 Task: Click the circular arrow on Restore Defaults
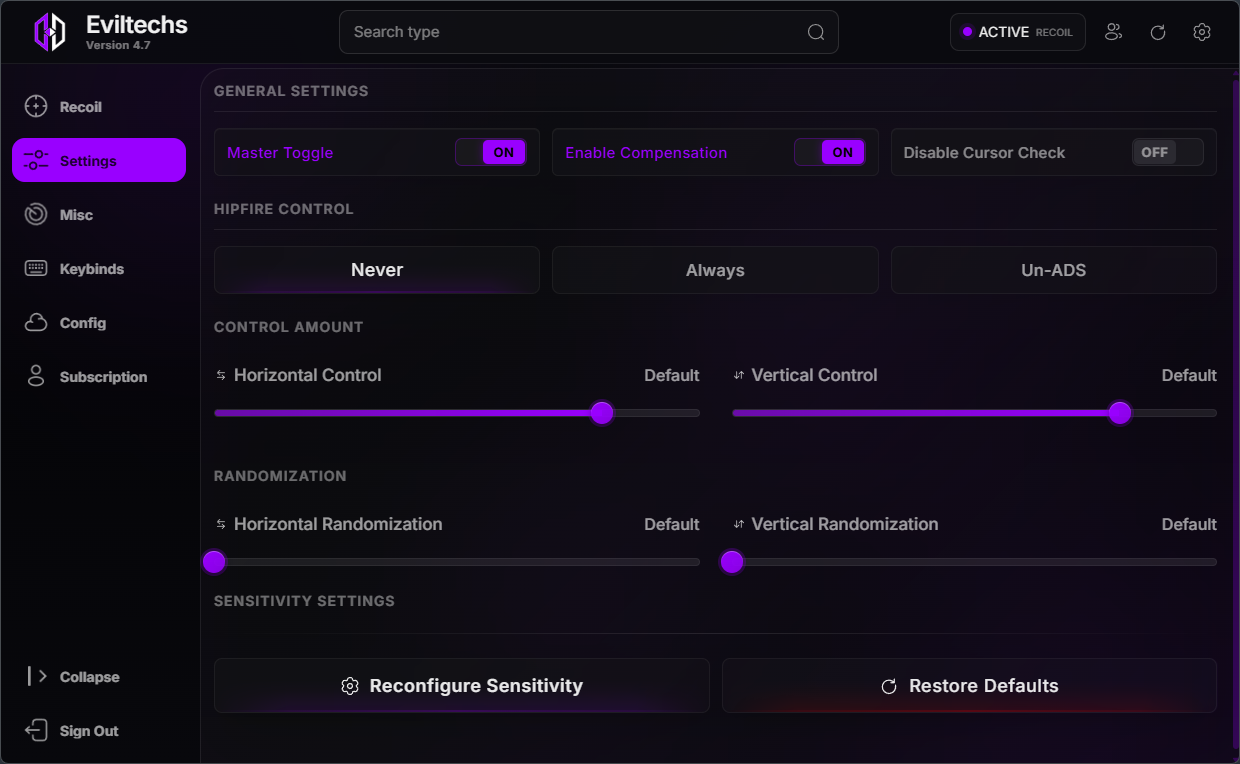(x=889, y=686)
